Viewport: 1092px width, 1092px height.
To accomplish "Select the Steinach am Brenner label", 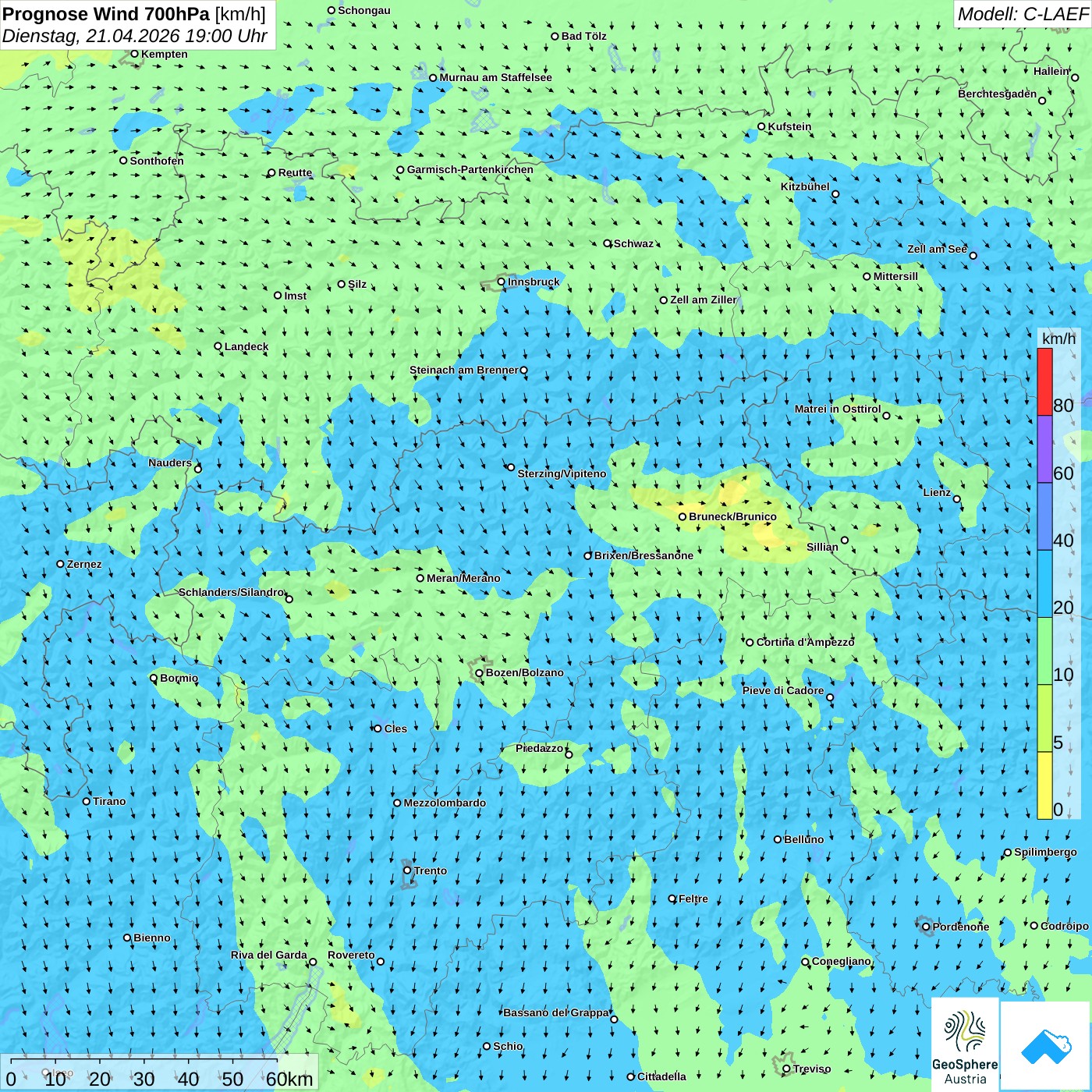I will click(x=464, y=370).
